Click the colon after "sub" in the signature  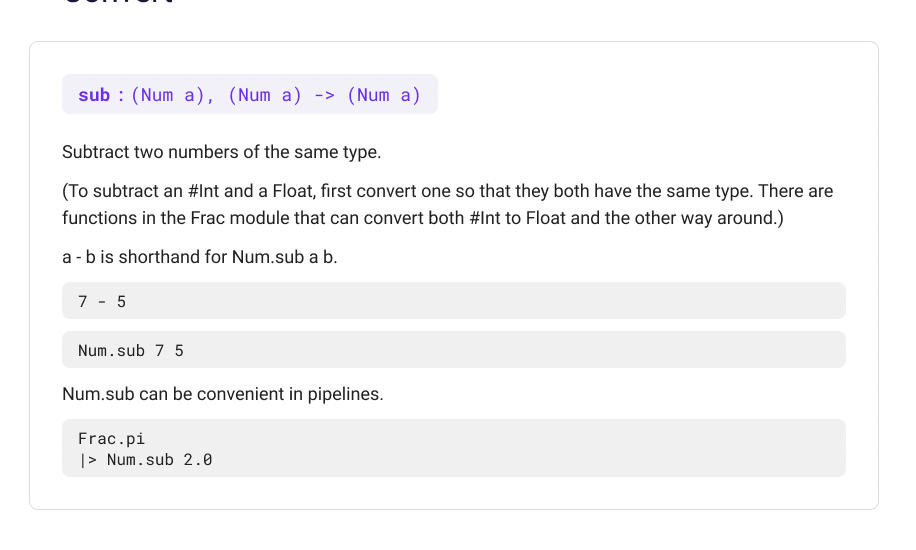(121, 95)
